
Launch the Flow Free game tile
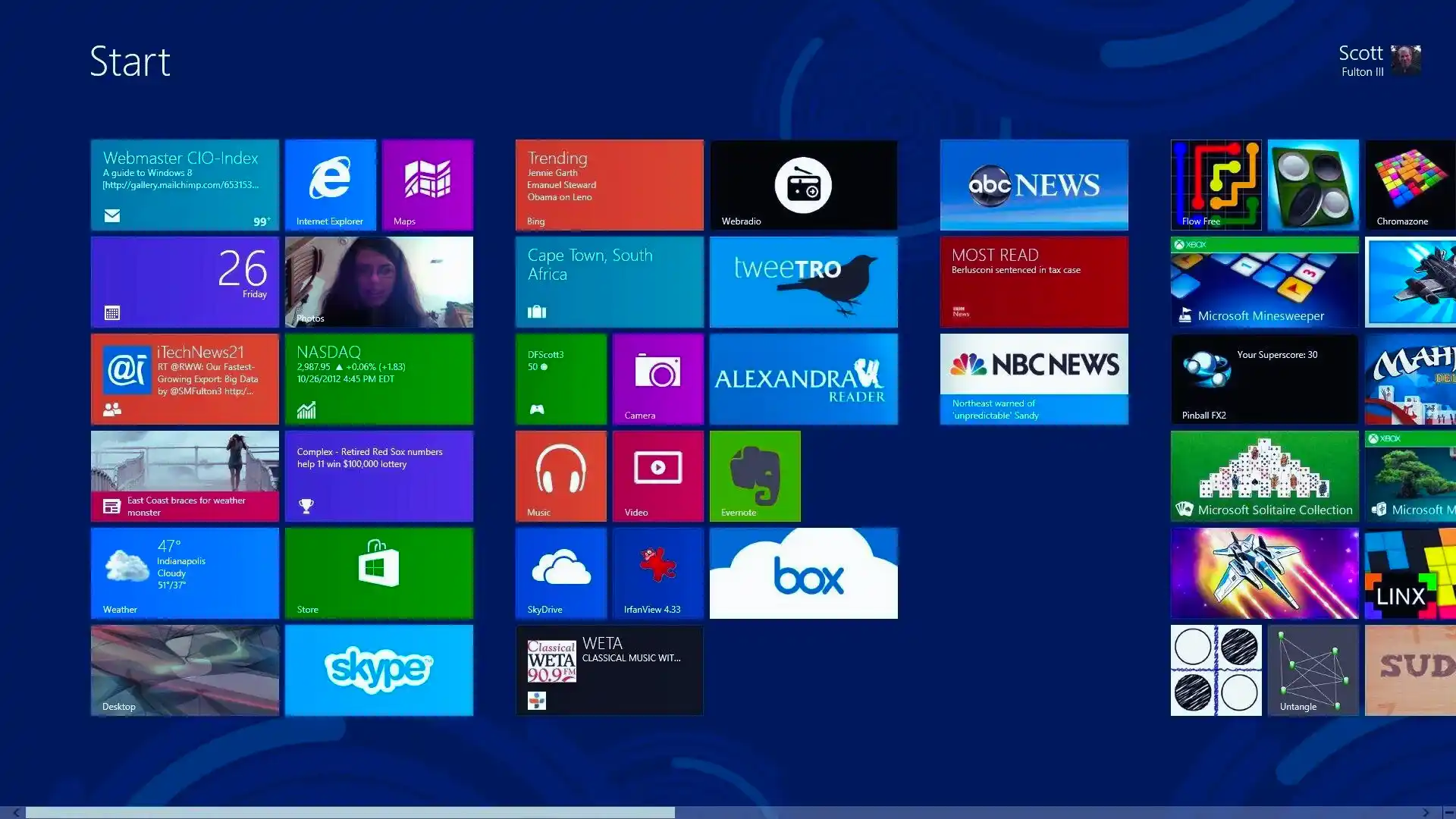click(x=1216, y=185)
